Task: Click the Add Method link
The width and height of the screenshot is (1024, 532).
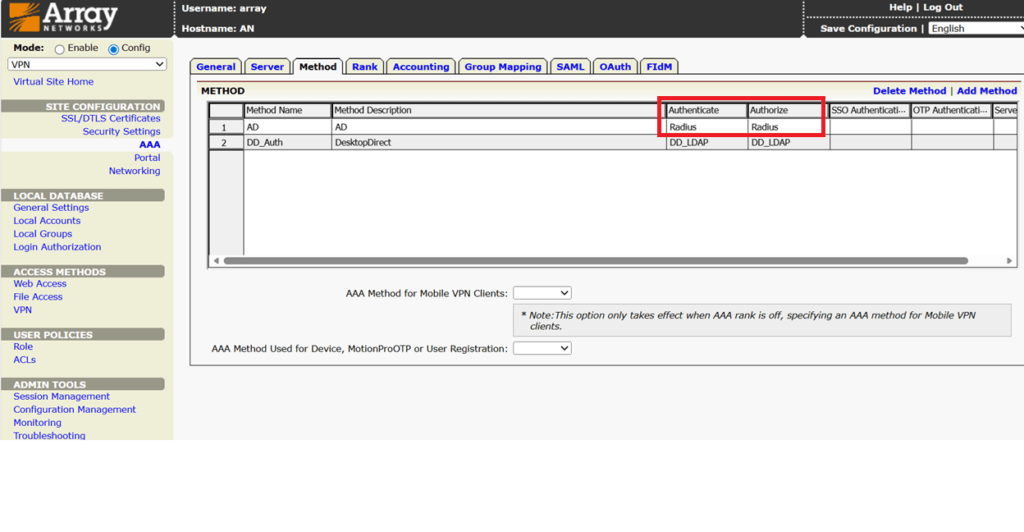Action: click(987, 91)
